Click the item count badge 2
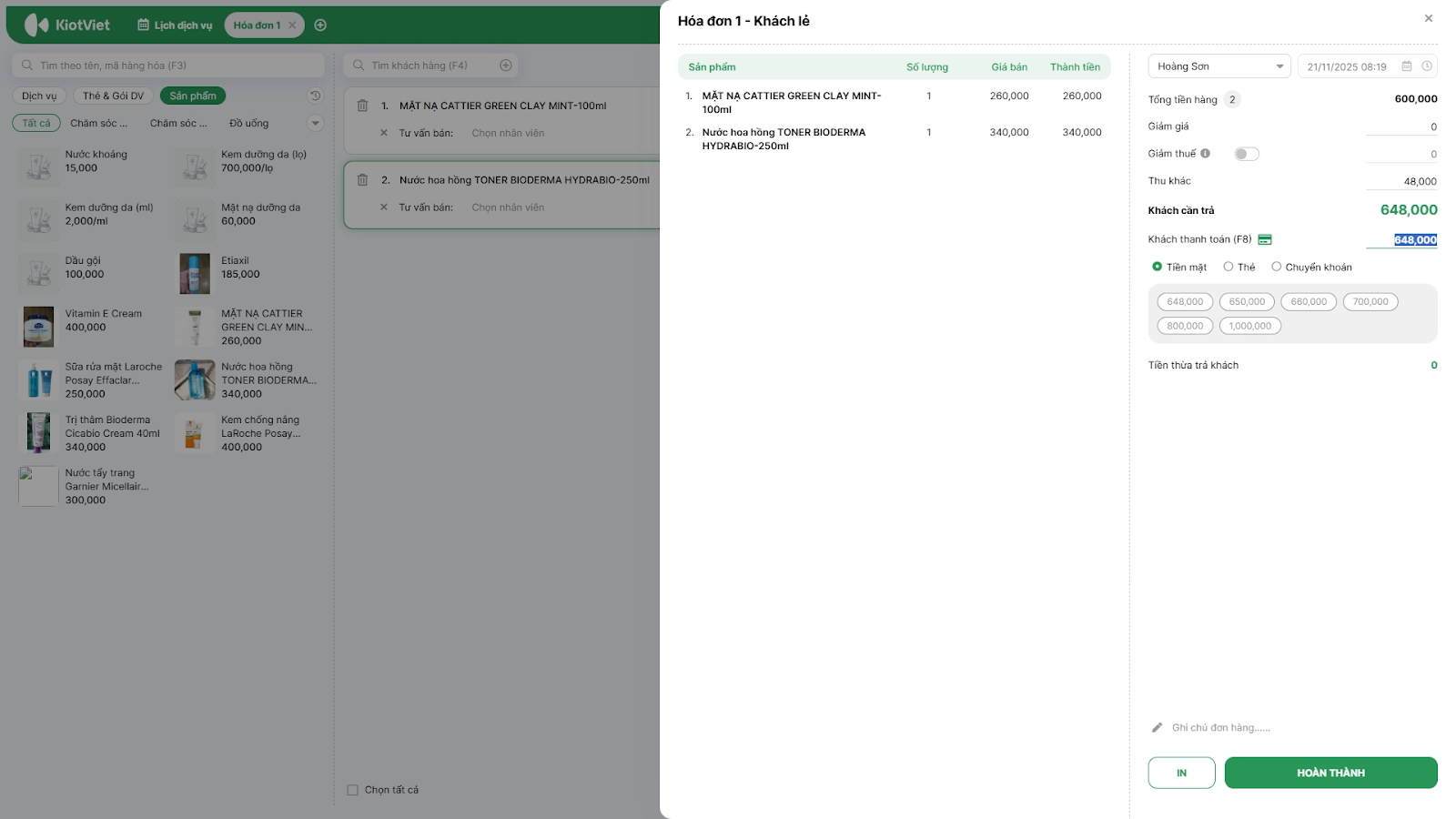 (x=1232, y=100)
